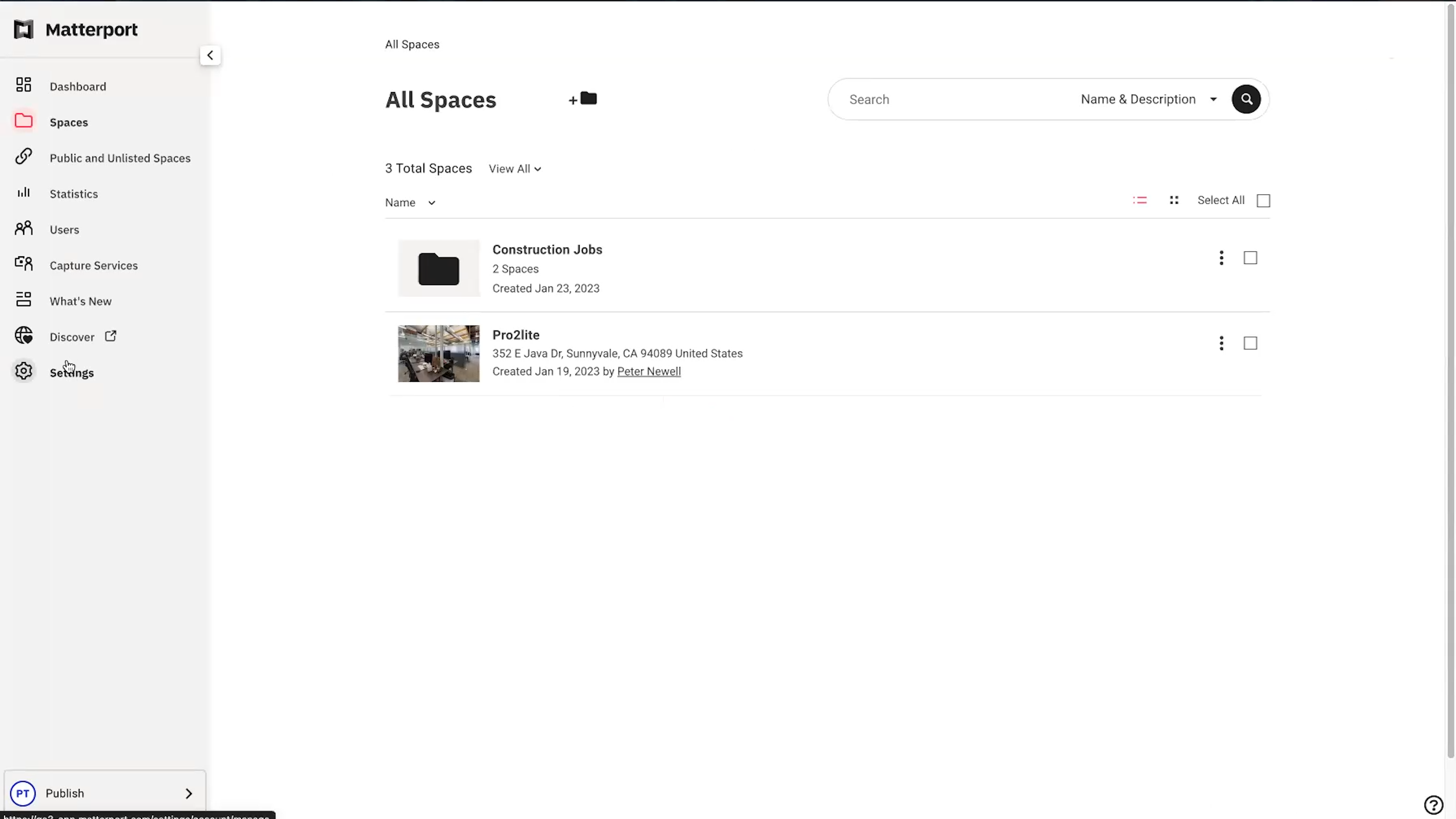Open three-dot menu for Pro2lite space
The image size is (1456, 819).
(1221, 343)
